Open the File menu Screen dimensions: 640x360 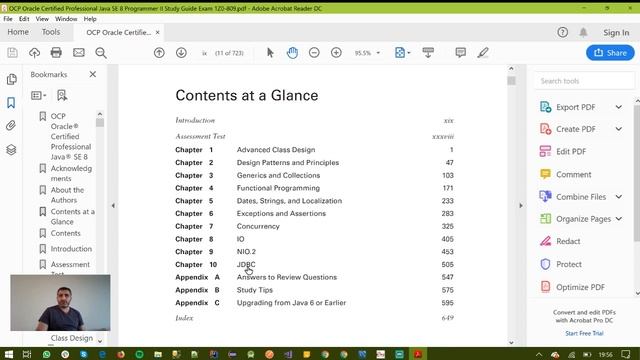(x=8, y=19)
